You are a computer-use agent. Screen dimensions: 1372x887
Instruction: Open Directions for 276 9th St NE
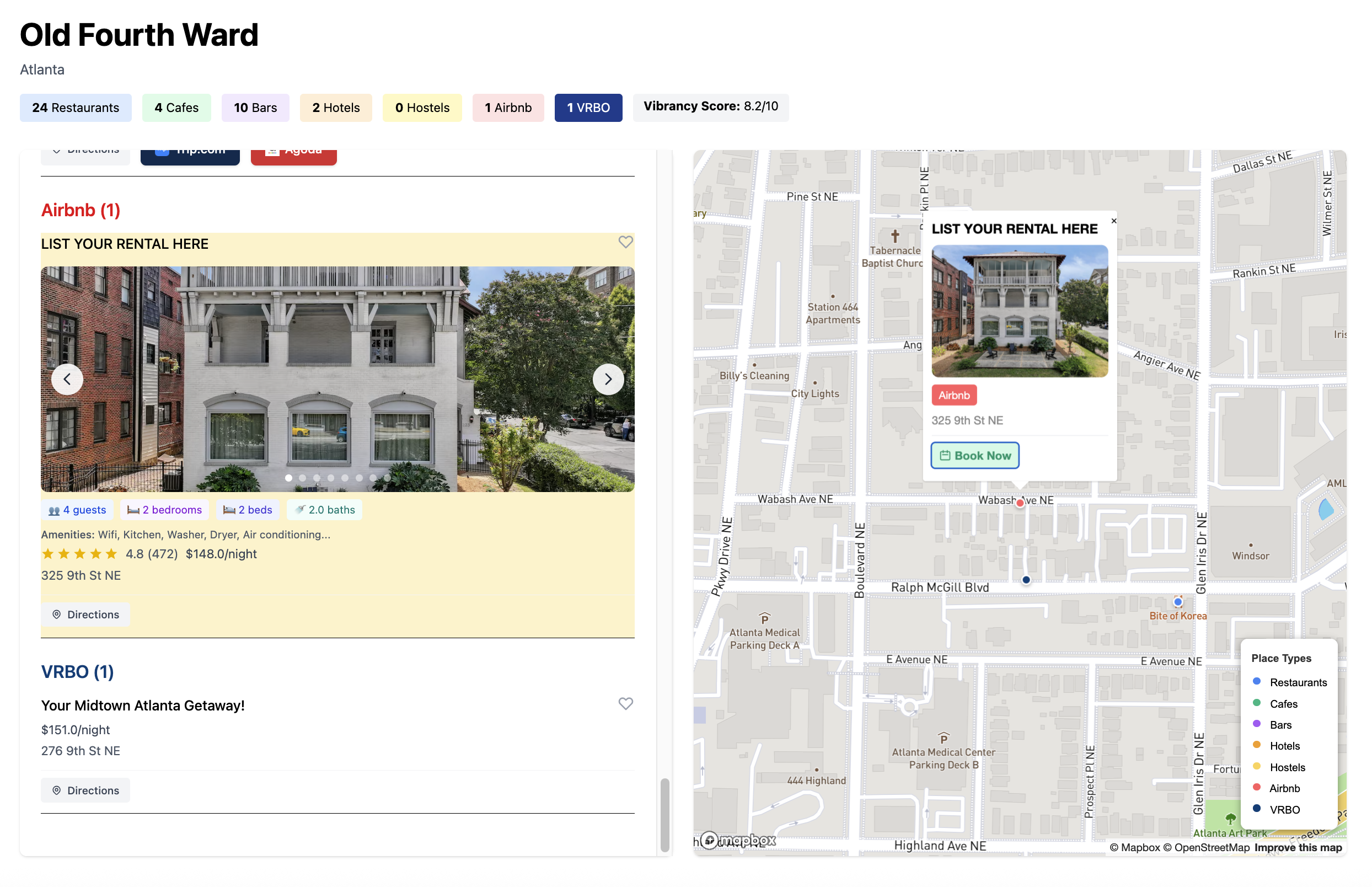click(x=85, y=790)
